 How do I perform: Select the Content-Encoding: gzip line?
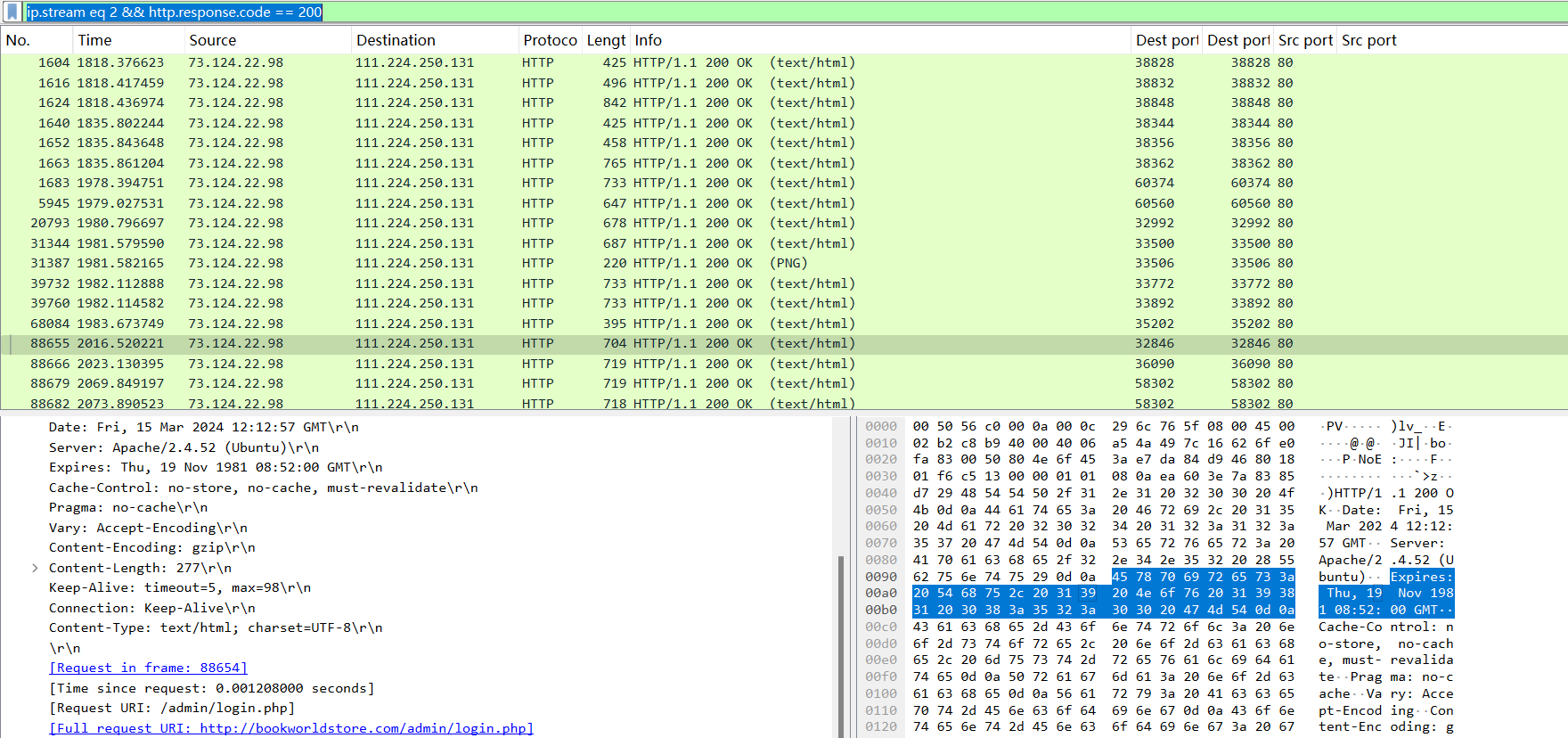point(152,547)
